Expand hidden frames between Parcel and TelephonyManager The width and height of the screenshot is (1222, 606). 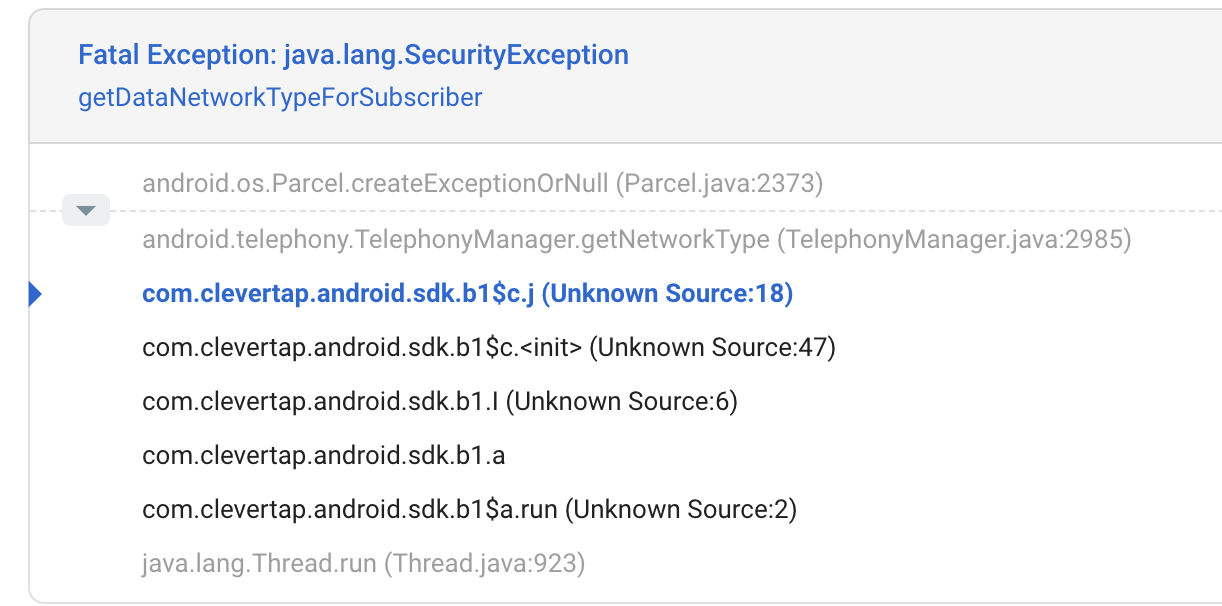coord(86,210)
